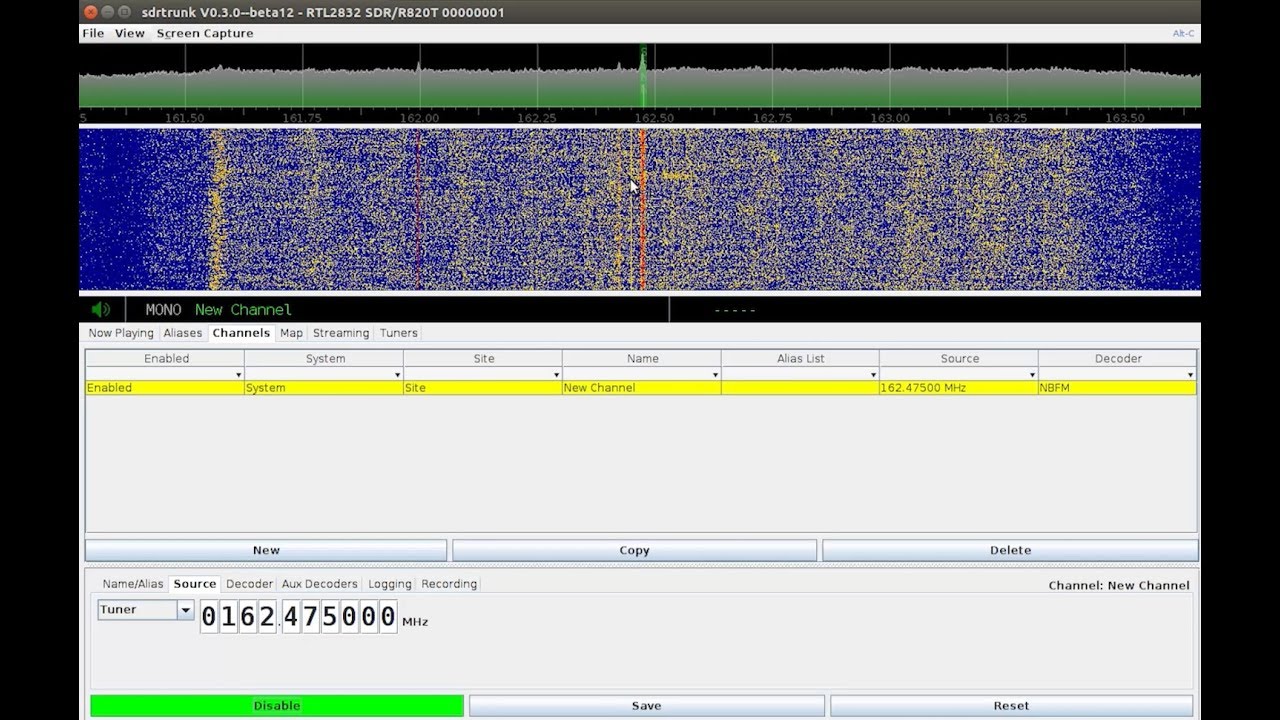Sort the table by the Name column header
The image size is (1280, 720).
[642, 358]
